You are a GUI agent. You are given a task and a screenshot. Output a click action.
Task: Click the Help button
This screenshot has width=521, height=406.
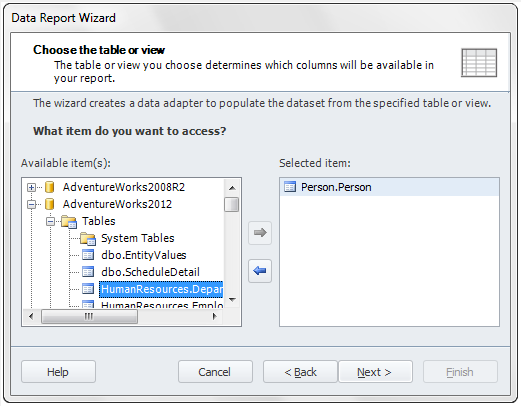(58, 372)
